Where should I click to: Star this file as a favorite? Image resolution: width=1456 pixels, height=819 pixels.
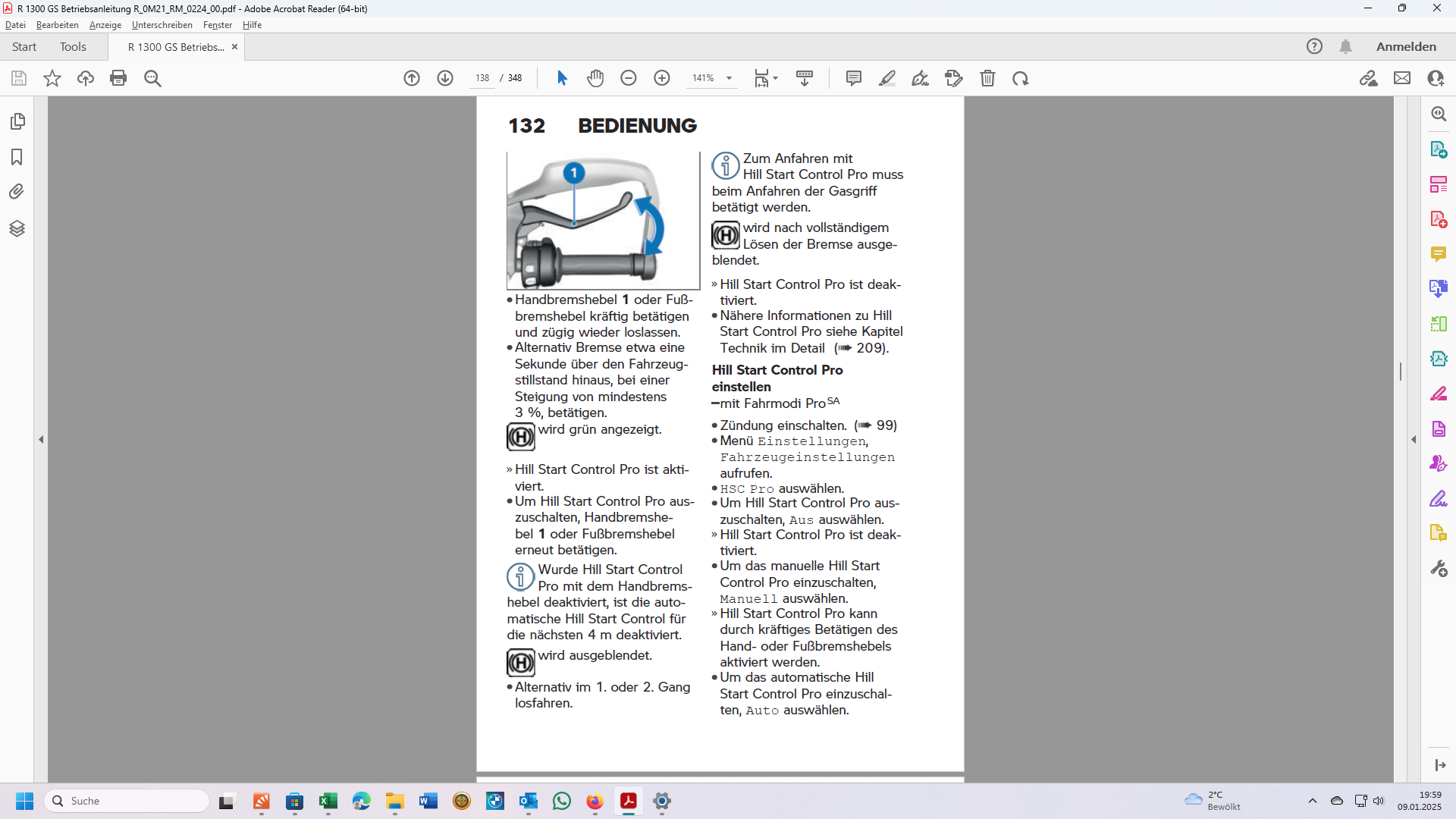52,78
